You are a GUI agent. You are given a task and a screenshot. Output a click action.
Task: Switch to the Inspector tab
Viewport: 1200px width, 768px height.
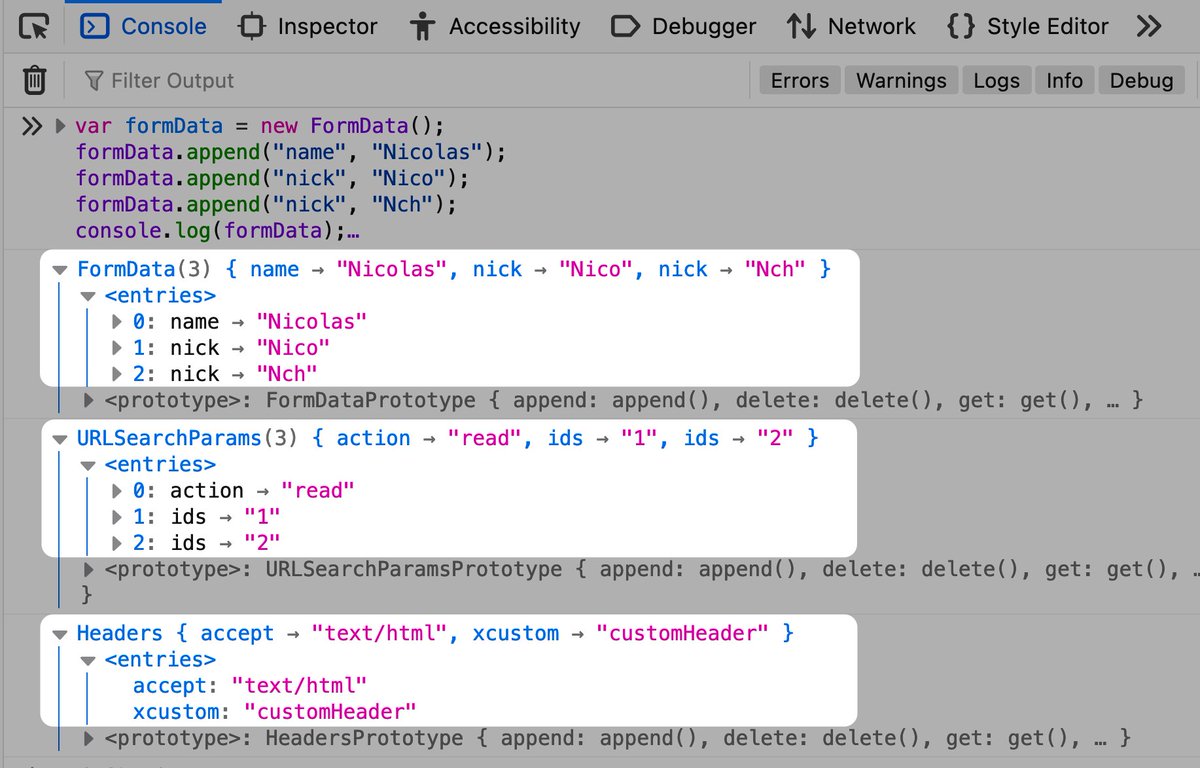click(x=307, y=26)
